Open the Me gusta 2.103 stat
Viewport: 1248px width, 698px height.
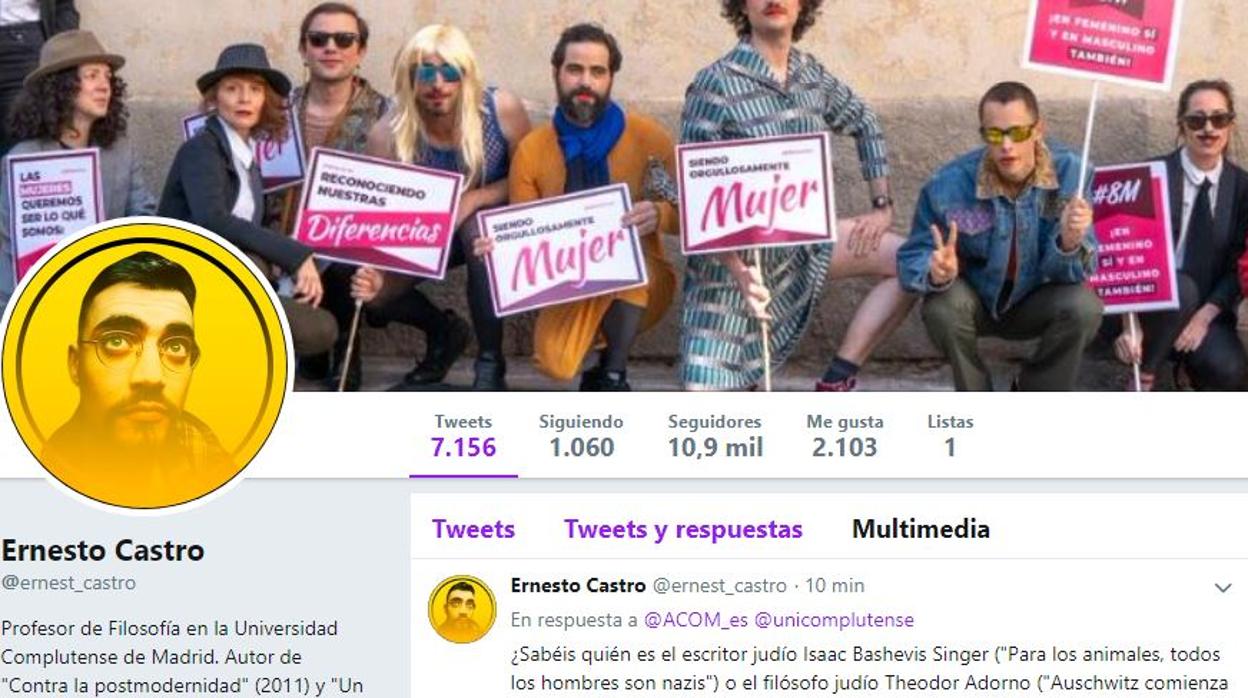click(x=845, y=436)
